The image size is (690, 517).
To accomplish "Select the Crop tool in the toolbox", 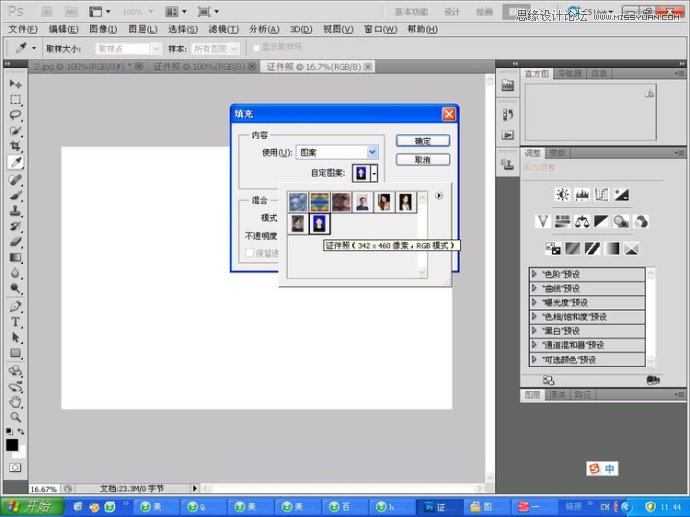I will (16, 146).
